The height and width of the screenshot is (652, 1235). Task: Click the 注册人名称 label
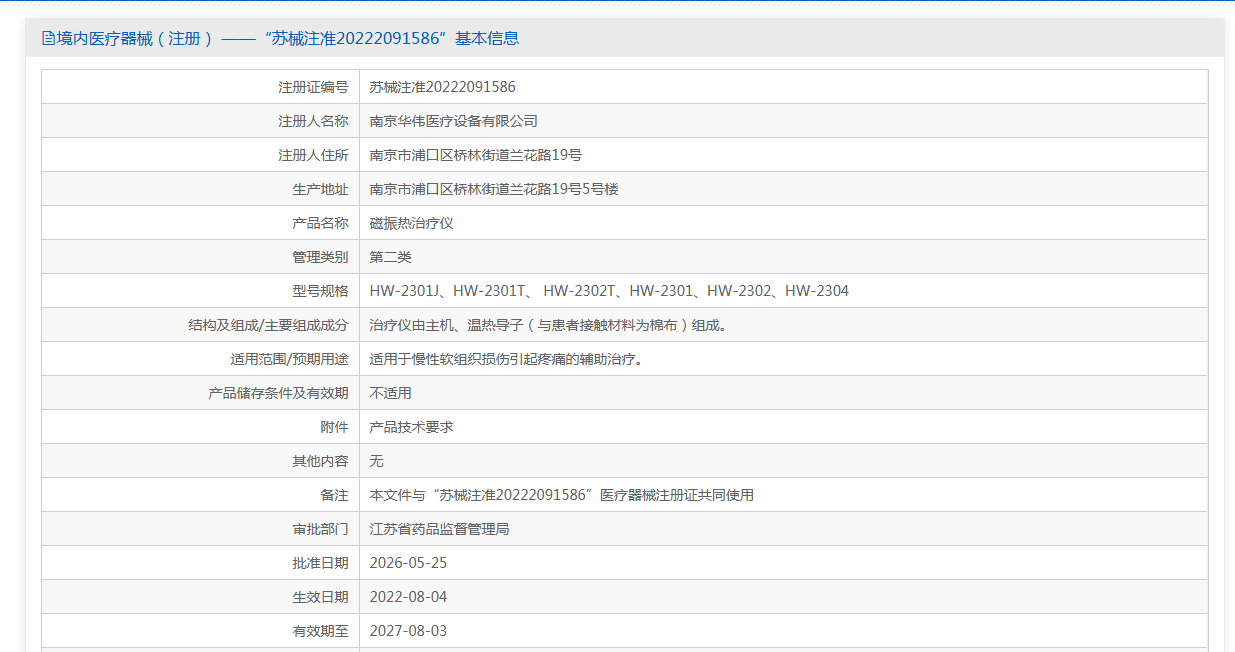313,121
